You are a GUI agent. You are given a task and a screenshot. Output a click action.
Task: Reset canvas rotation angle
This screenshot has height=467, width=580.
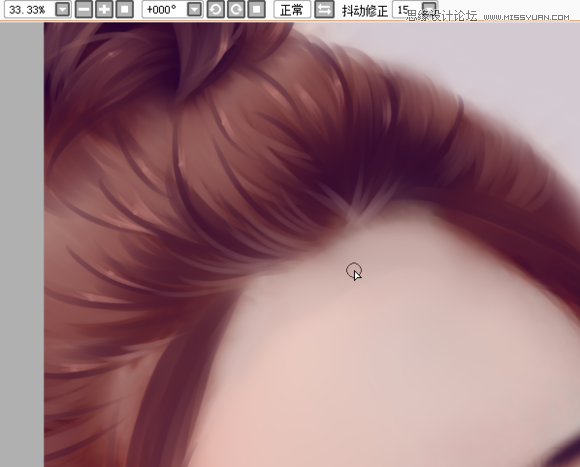[256, 9]
